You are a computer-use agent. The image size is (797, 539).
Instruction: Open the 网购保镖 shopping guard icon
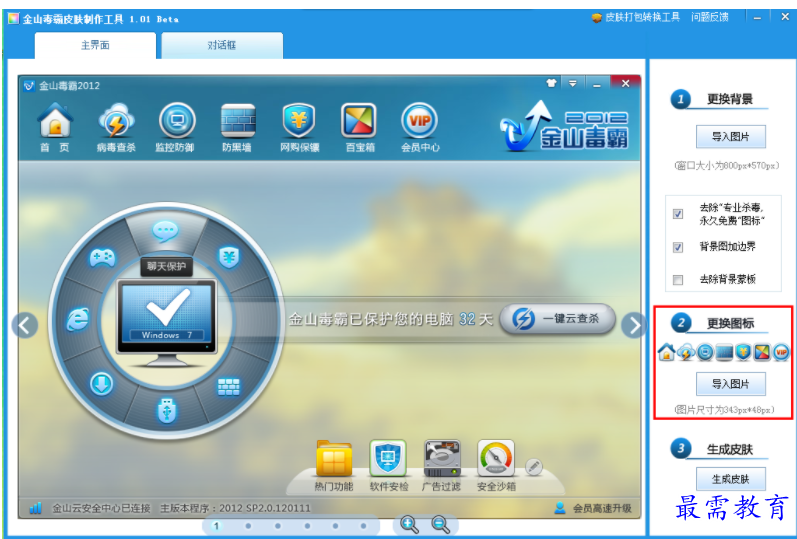coord(299,121)
